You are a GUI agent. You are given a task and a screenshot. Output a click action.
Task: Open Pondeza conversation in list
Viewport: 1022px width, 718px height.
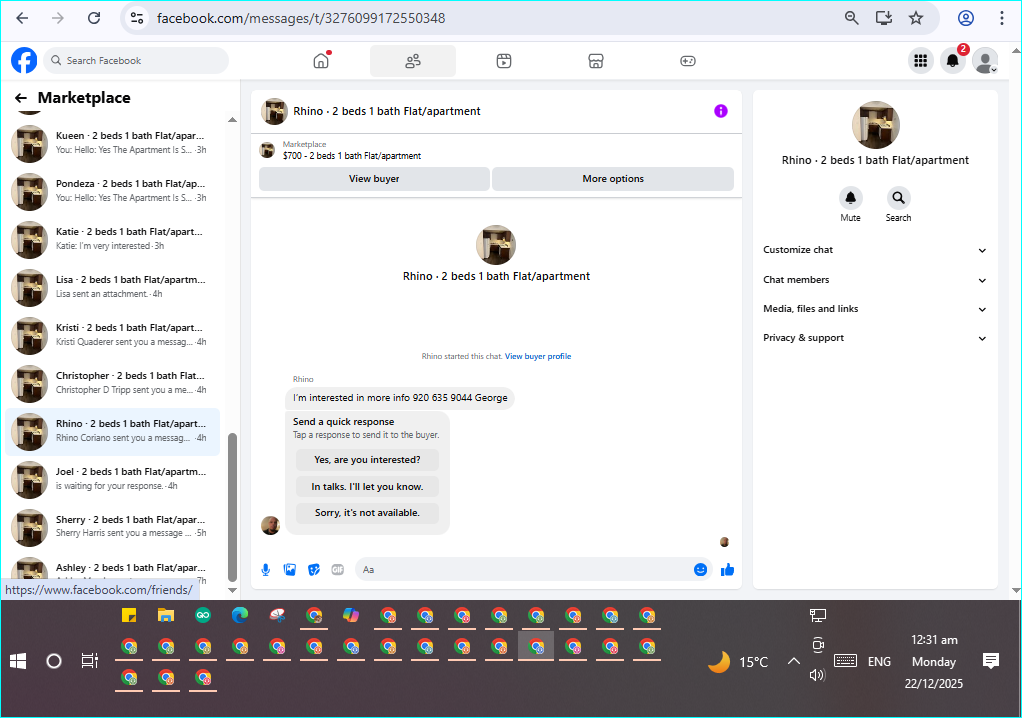pyautogui.click(x=112, y=192)
